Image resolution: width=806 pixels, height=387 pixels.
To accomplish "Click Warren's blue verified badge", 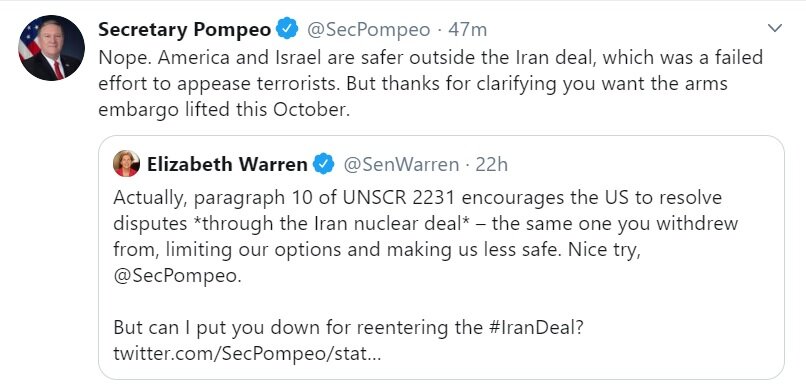I will click(x=324, y=164).
